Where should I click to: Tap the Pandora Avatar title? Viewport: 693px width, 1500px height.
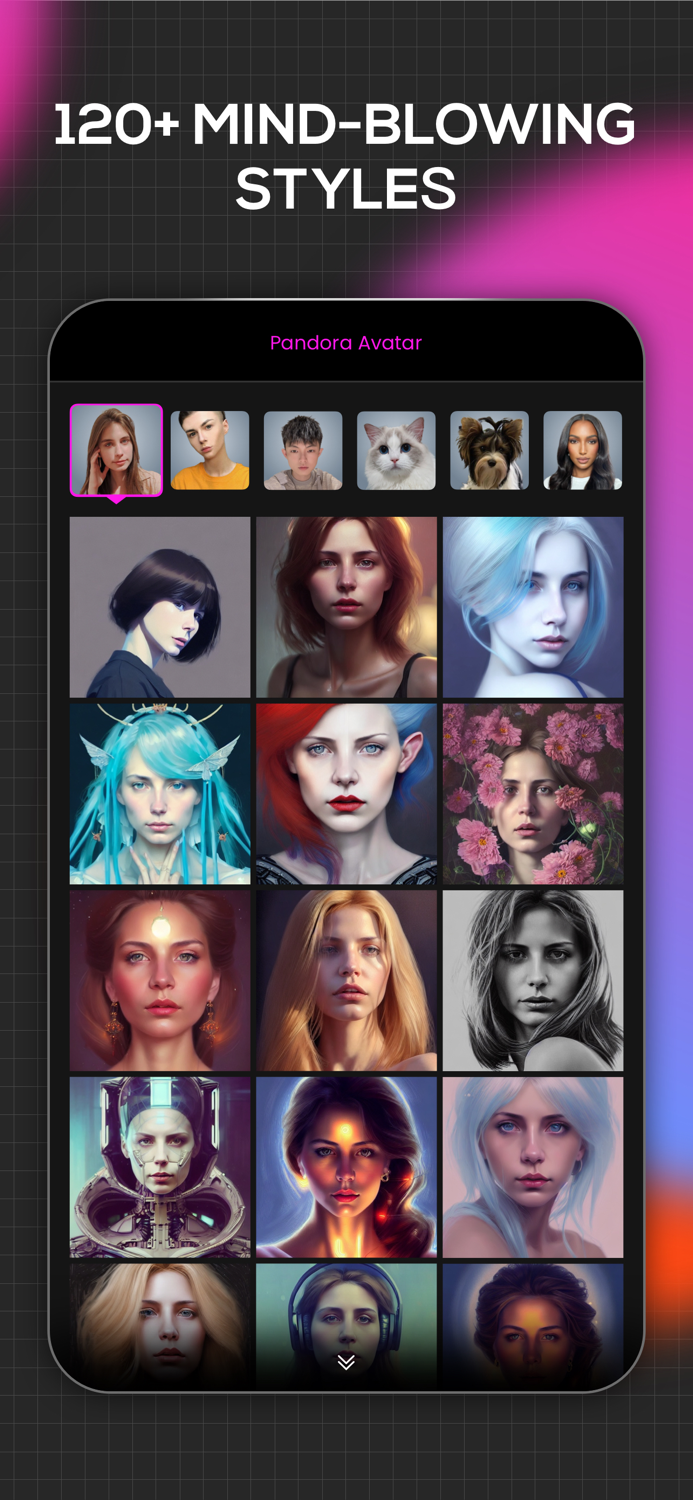[346, 343]
